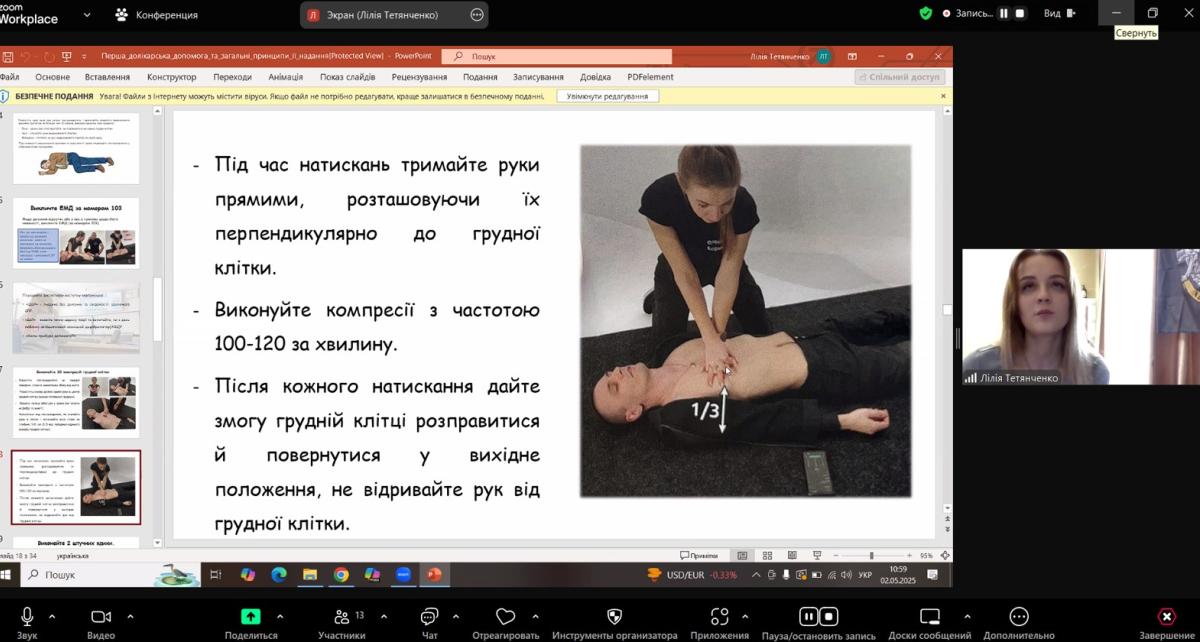1200x642 pixels.
Task: Open Host tools shield icon
Action: [x=614, y=617]
